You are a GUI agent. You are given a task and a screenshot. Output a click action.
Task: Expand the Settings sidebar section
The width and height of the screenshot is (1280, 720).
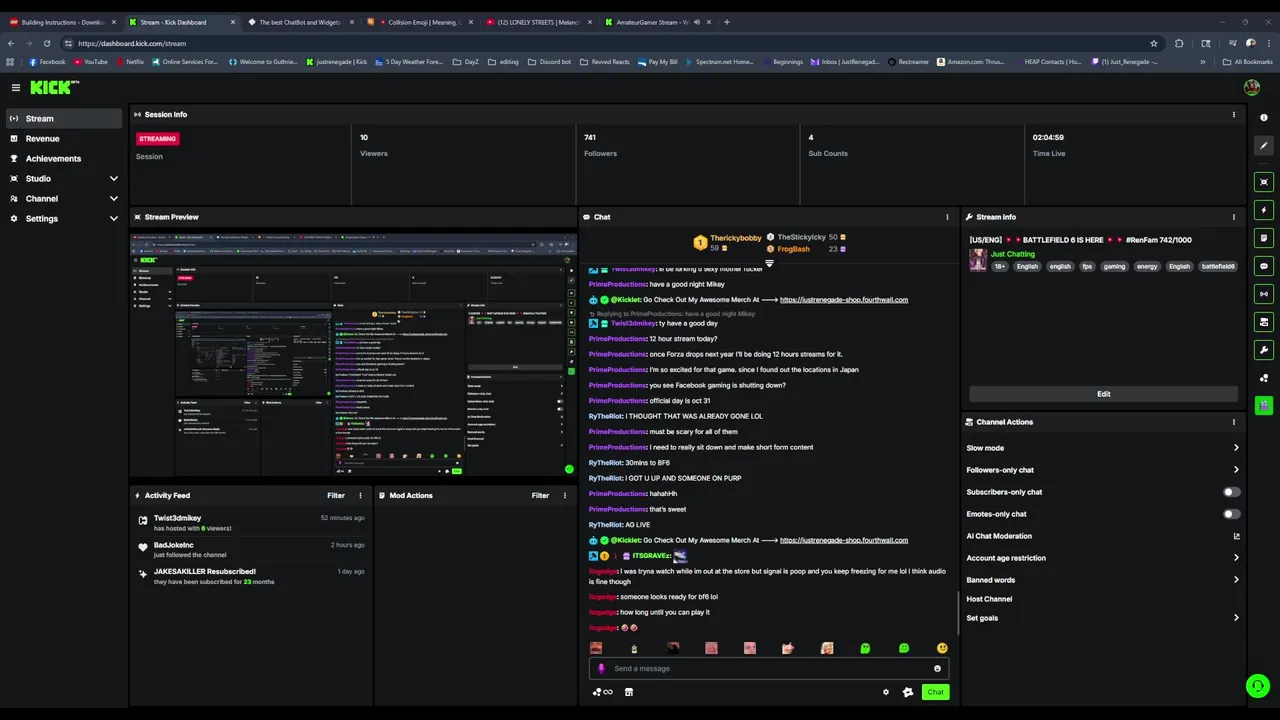point(64,219)
